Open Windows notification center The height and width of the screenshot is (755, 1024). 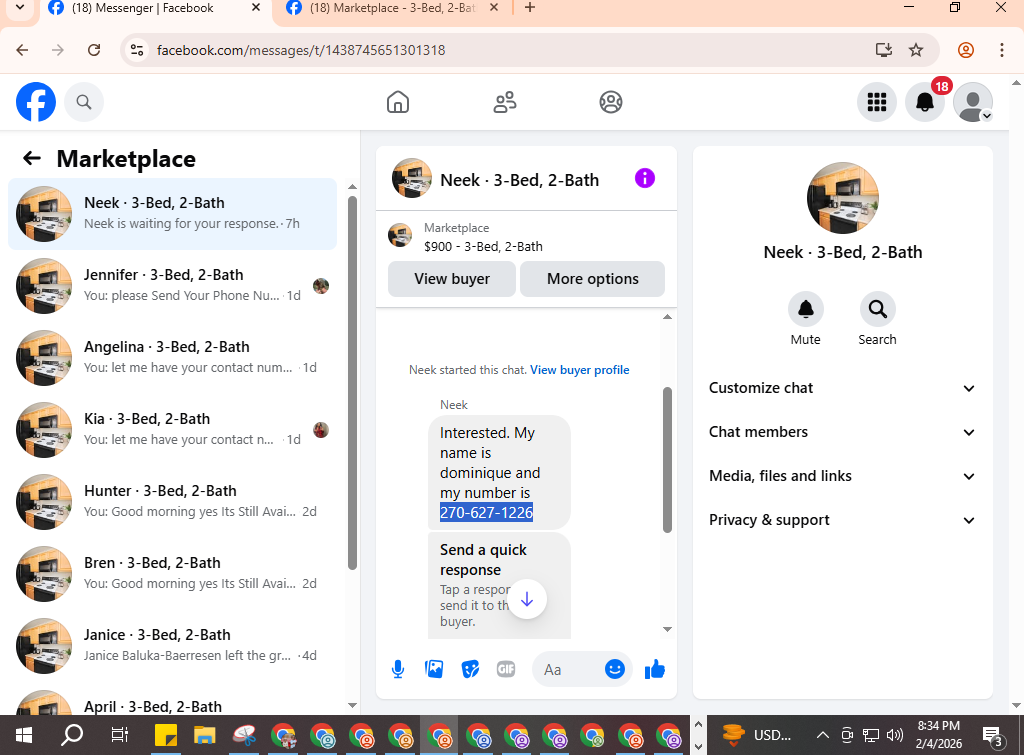(x=992, y=735)
